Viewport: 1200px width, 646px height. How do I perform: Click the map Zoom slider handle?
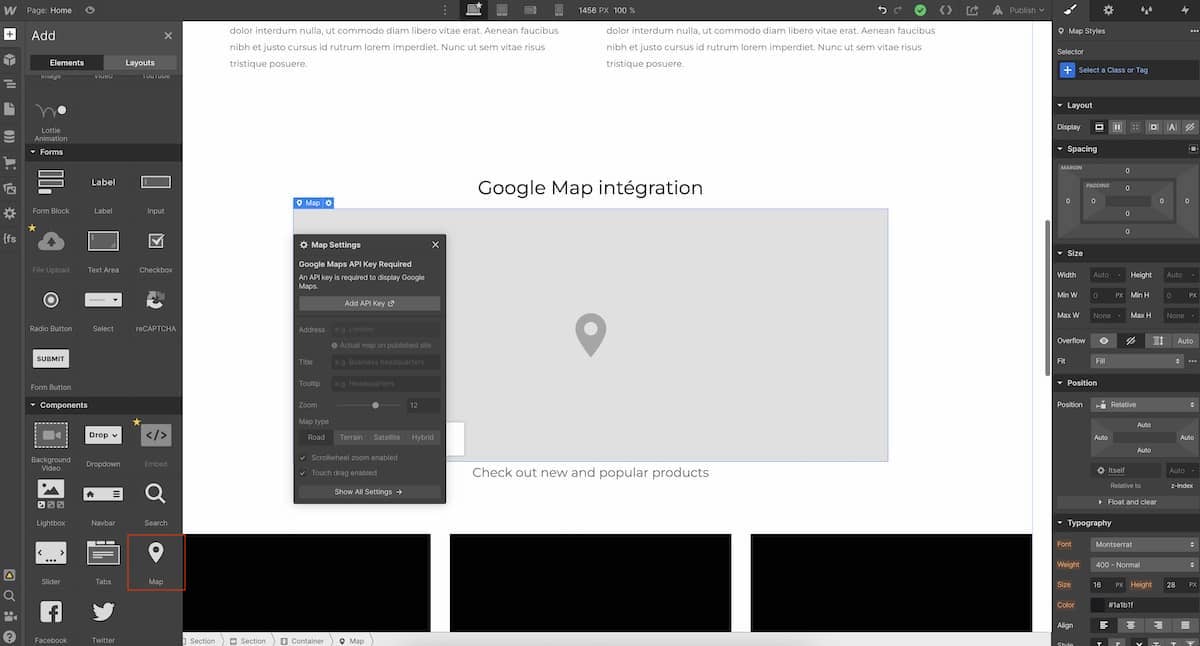point(376,405)
